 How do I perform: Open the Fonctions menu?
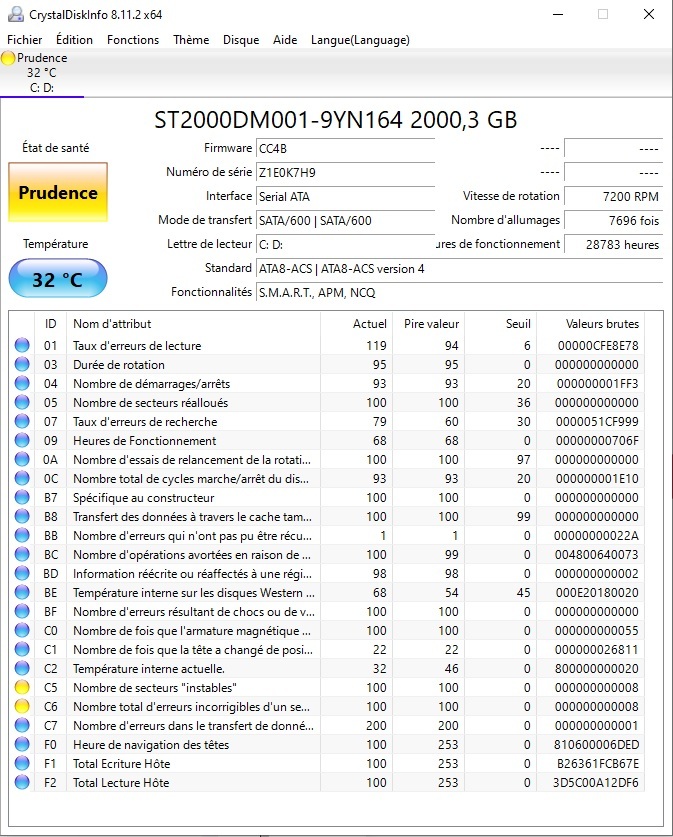pyautogui.click(x=133, y=40)
